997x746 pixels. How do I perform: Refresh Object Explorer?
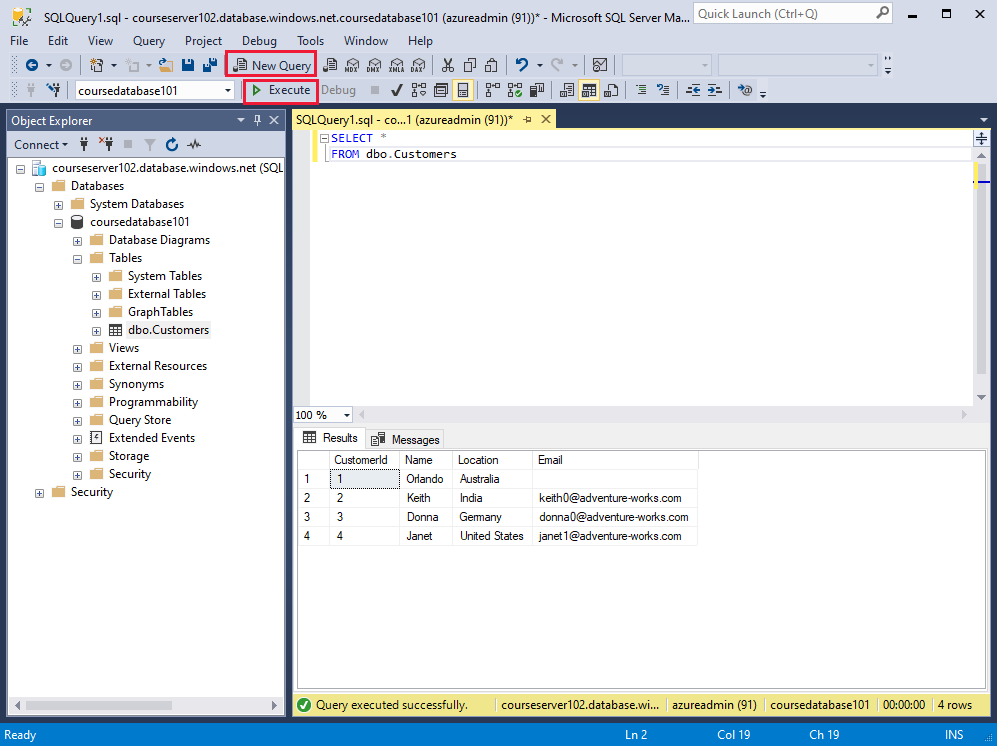[172, 144]
